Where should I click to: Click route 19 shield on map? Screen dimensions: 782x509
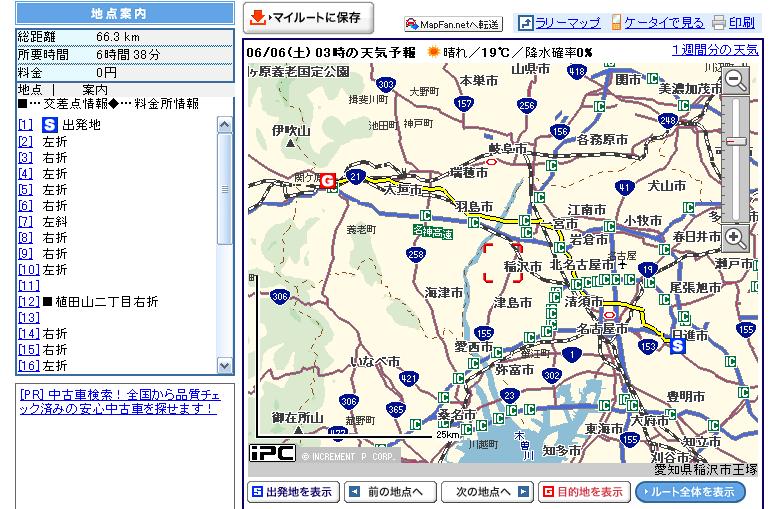pos(647,270)
